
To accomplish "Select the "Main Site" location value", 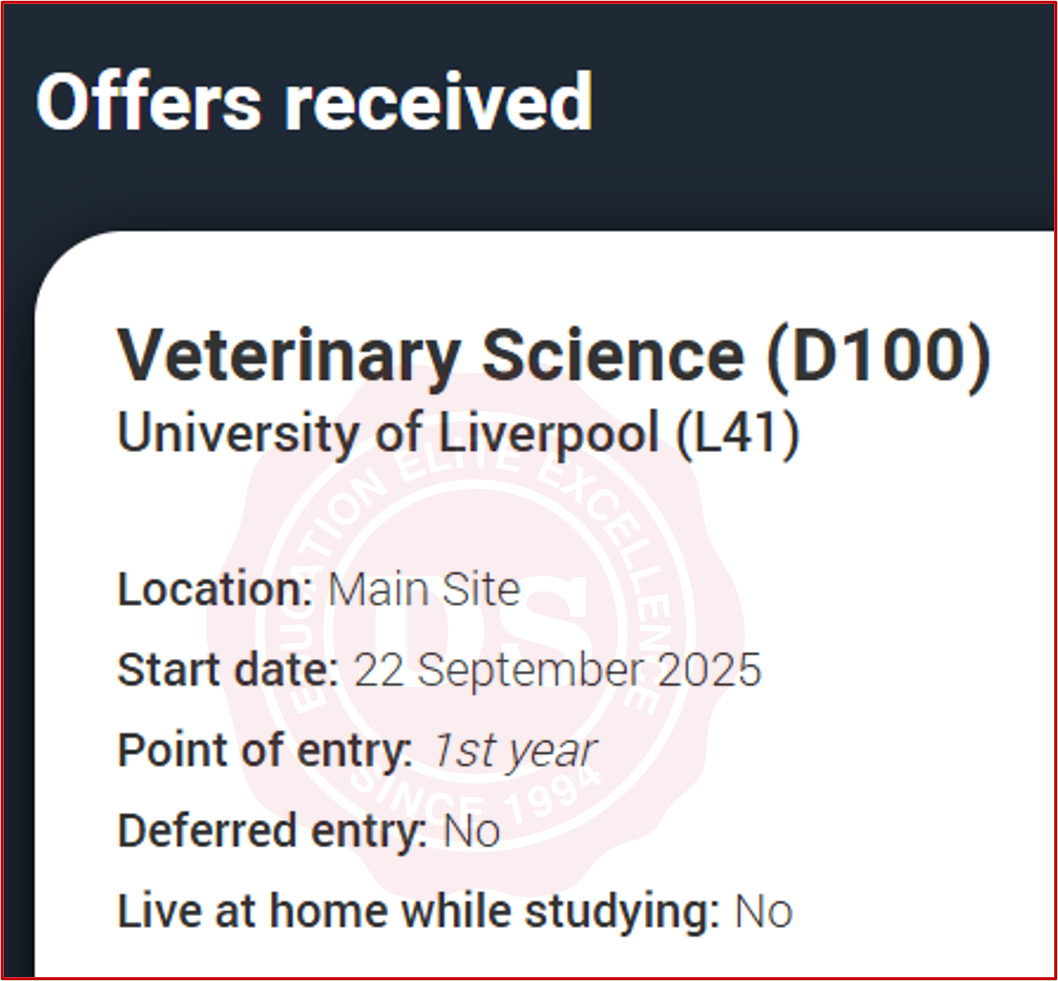I will (424, 590).
